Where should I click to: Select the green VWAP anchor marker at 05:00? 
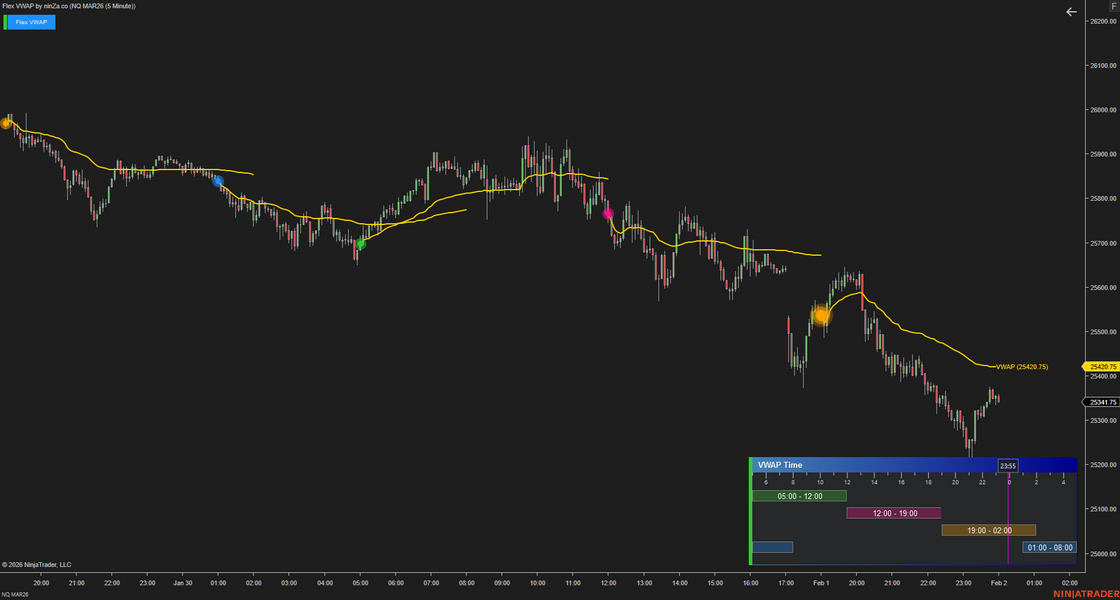click(361, 243)
